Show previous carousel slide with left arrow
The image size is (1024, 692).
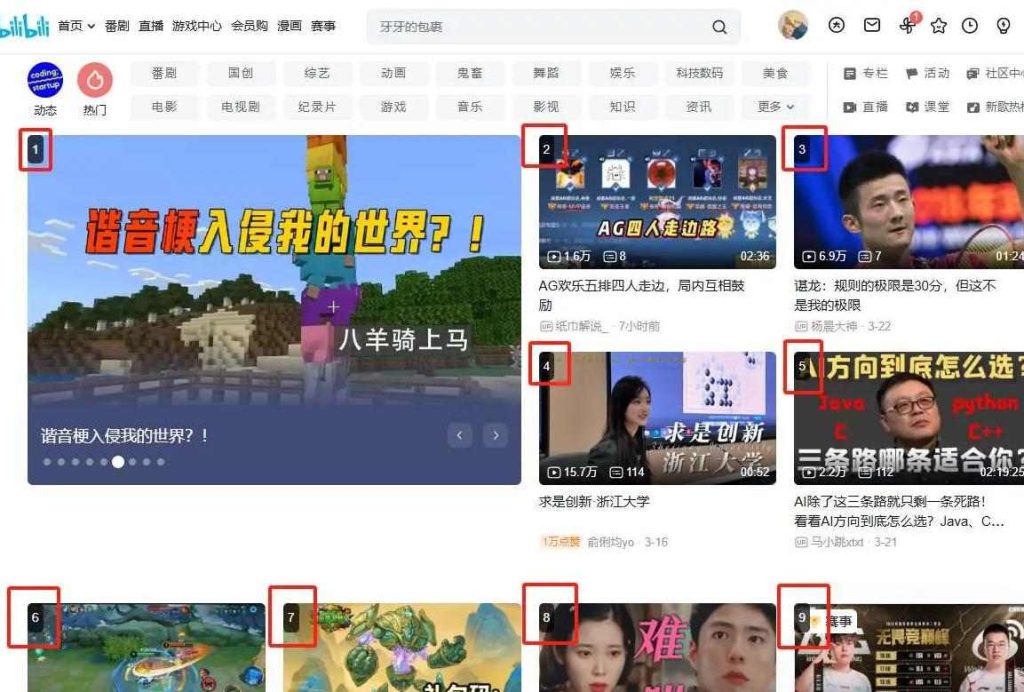460,435
